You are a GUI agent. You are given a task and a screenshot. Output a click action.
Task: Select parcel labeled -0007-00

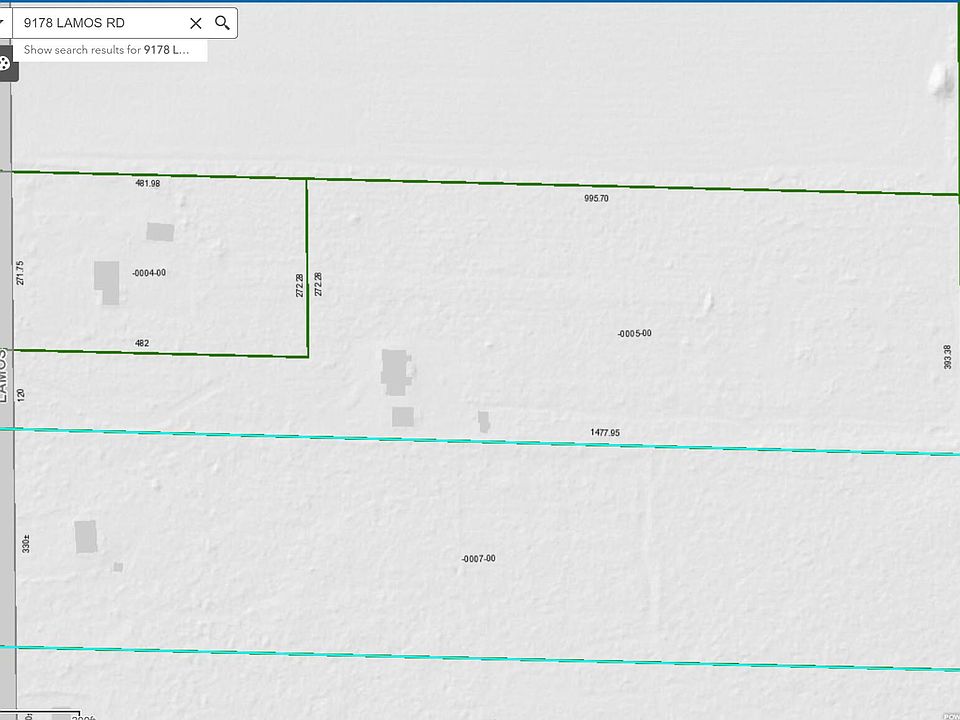(478, 558)
